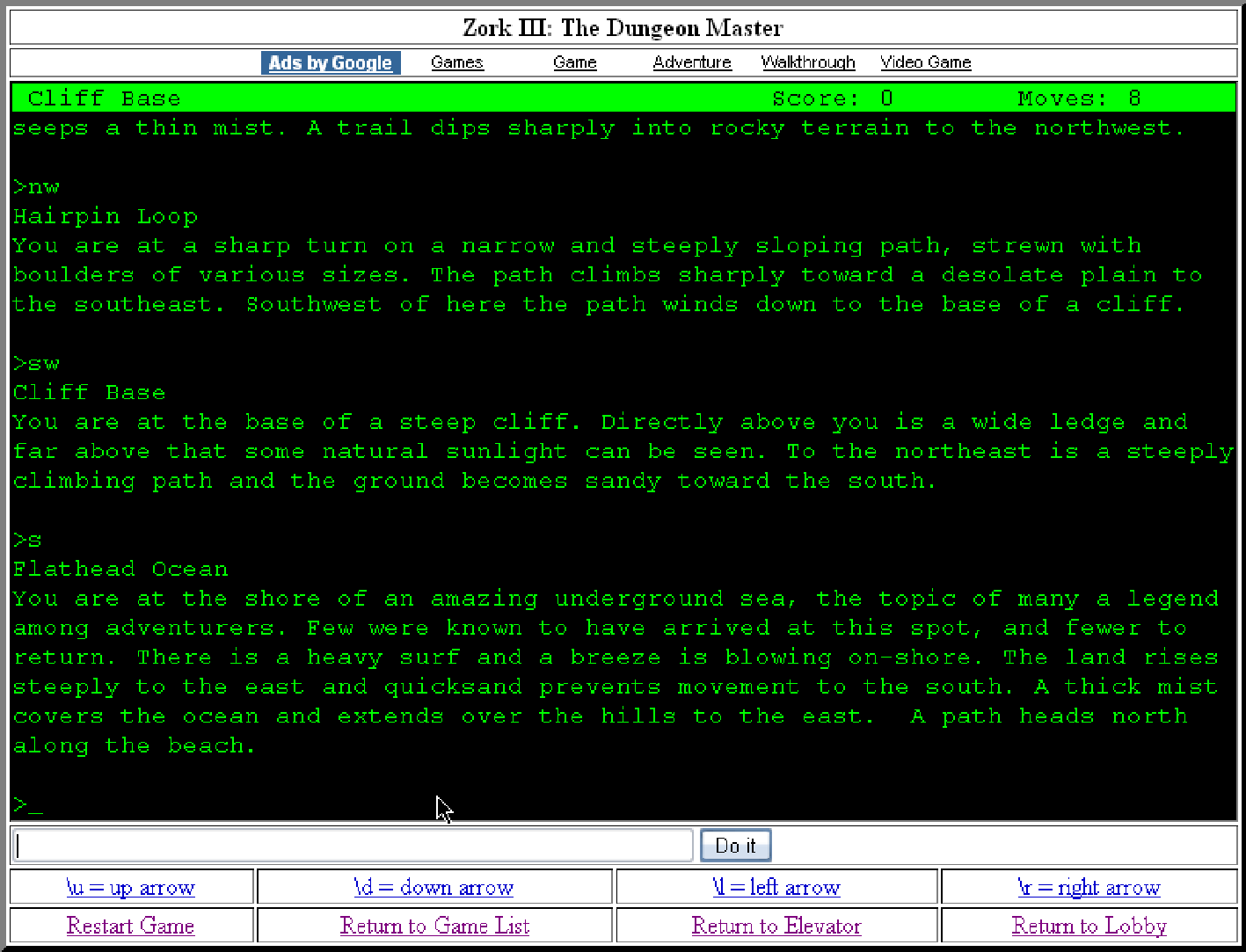Focus the command text input field
The image size is (1246, 952).
point(353,846)
